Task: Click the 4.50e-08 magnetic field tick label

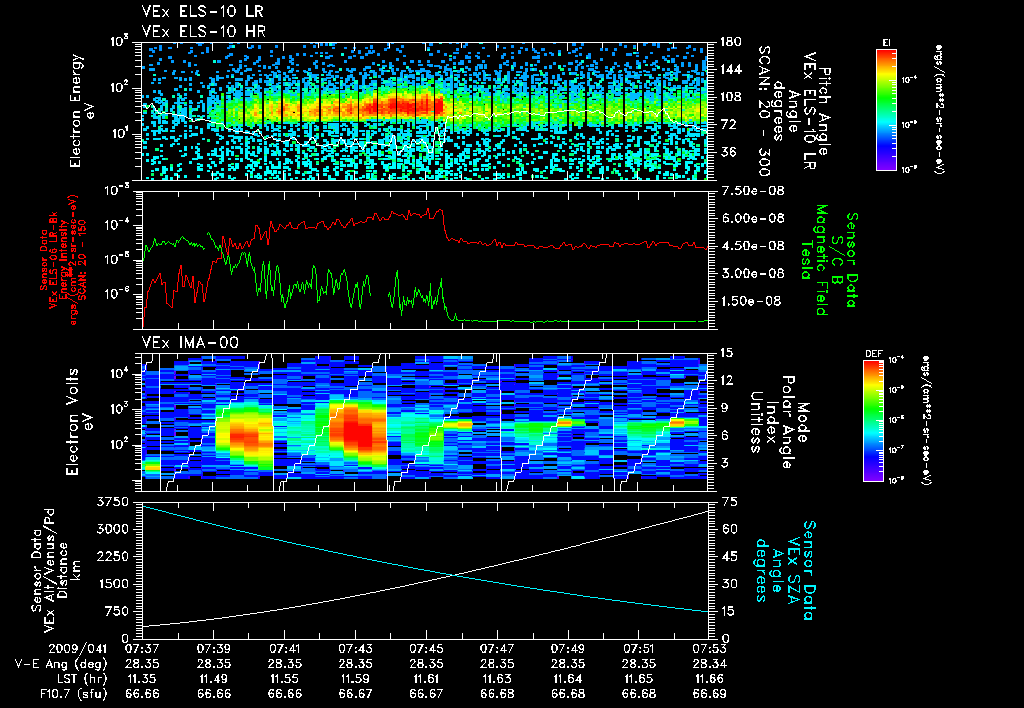Action: click(752, 246)
